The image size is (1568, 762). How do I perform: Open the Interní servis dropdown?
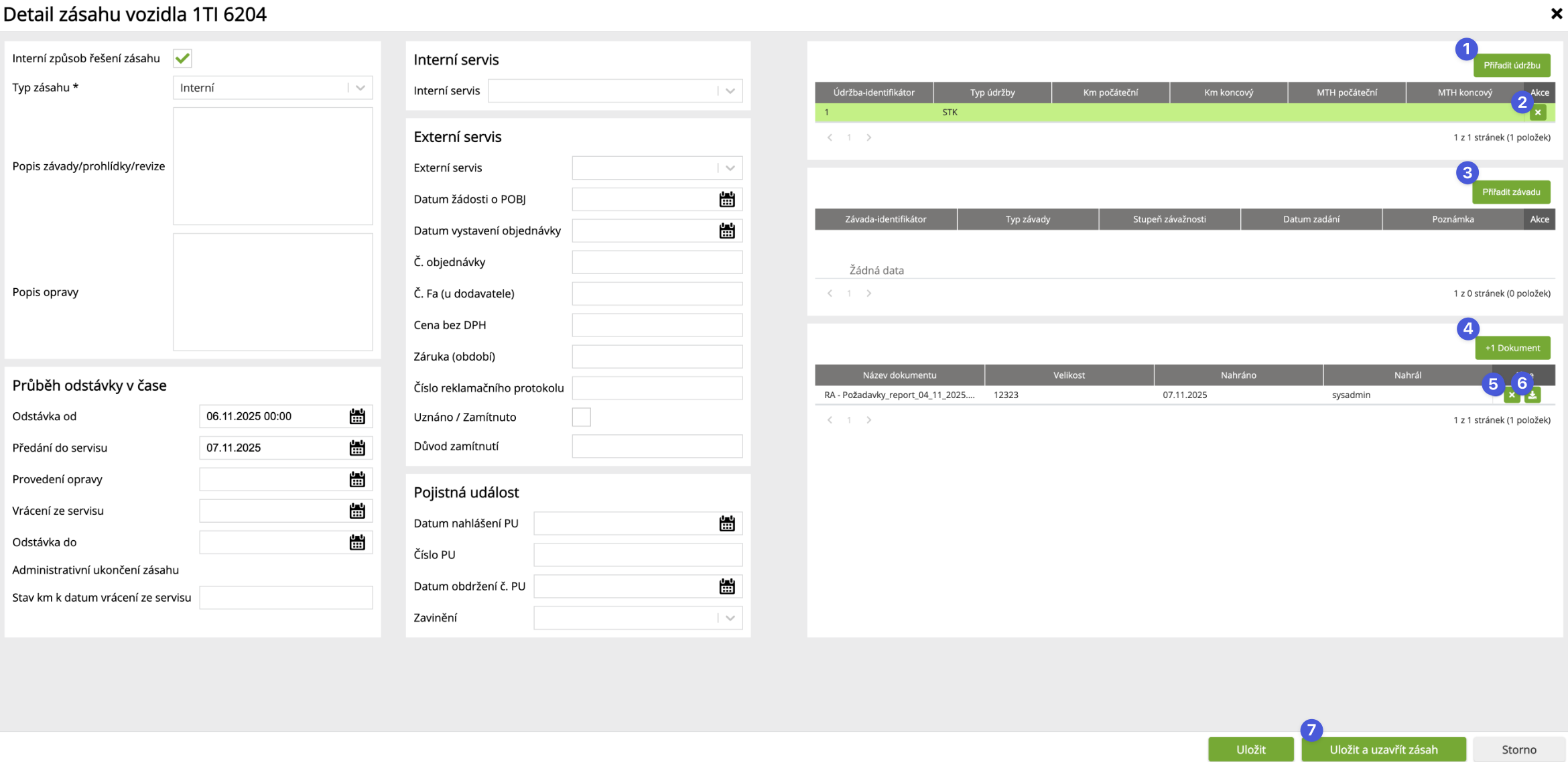pos(730,91)
